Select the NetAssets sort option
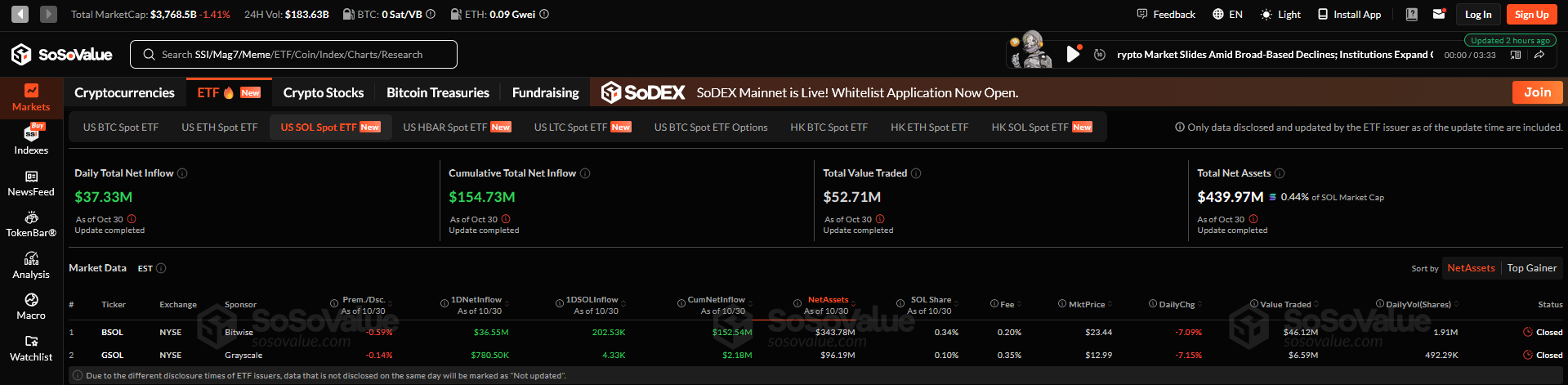The height and width of the screenshot is (385, 1568). point(1471,268)
